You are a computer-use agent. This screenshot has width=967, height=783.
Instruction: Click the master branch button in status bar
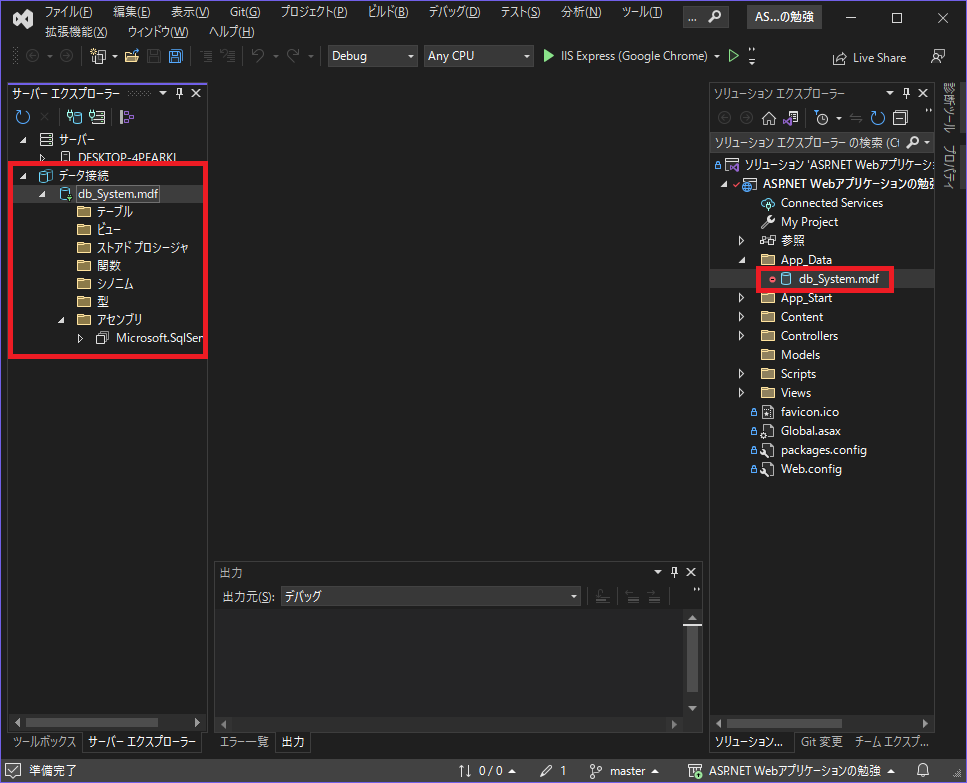623,771
